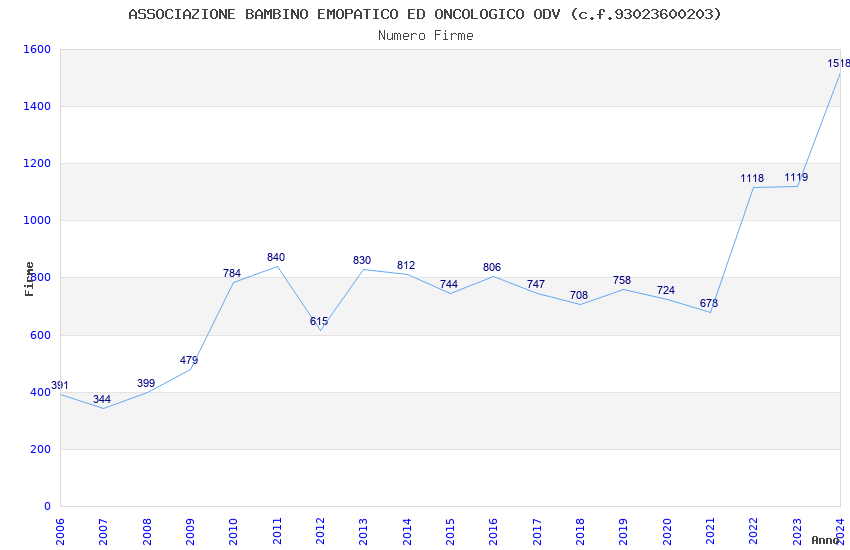Select the x-axis year 2022
The width and height of the screenshot is (850, 550).
[754, 532]
